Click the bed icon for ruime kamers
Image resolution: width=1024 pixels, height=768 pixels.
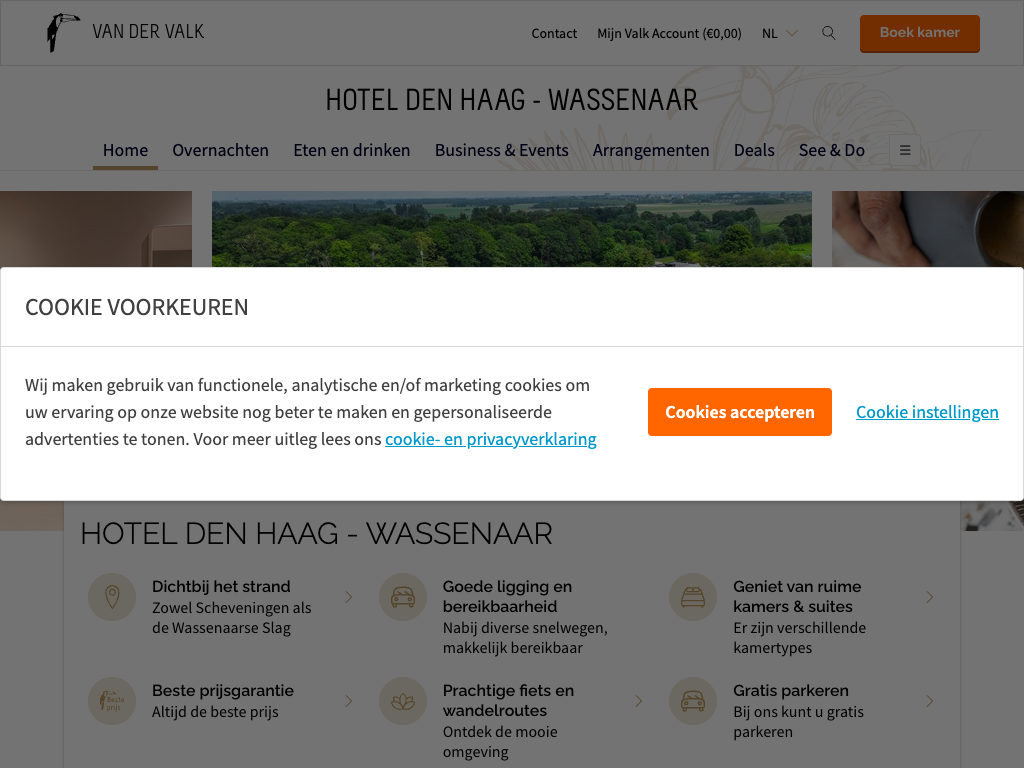click(693, 597)
